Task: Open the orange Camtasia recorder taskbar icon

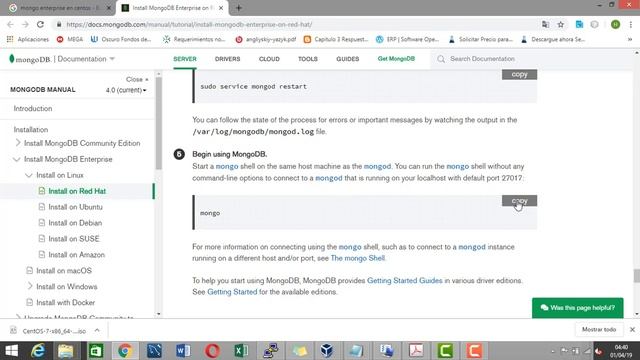Action: pyautogui.click(x=474, y=351)
